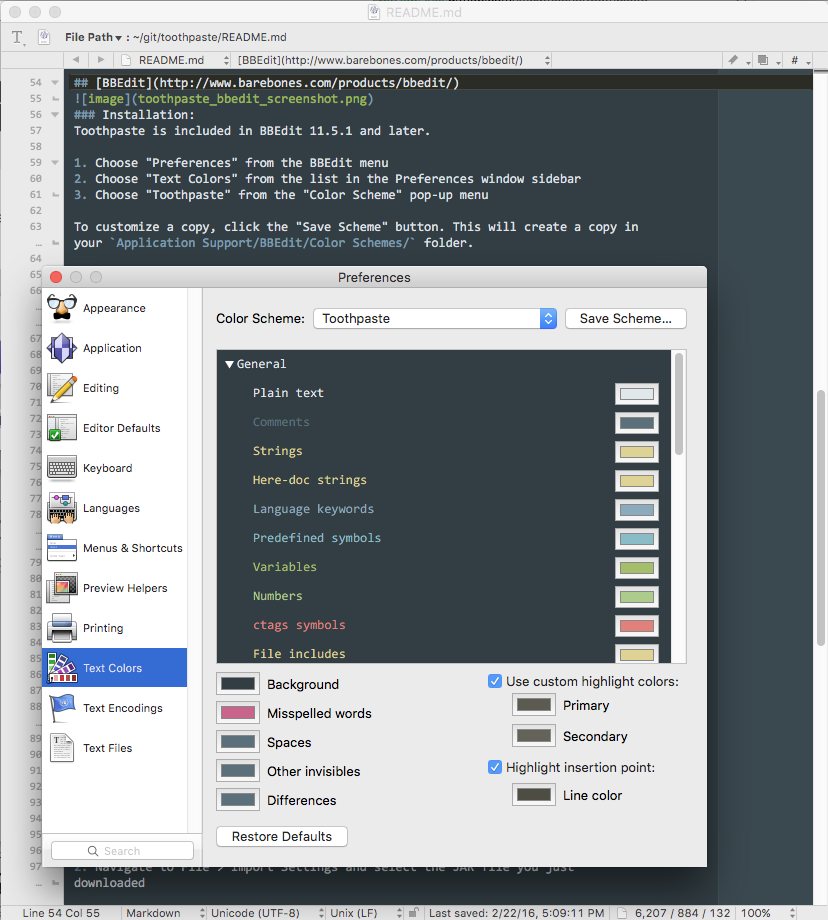Open the README.md document popup
This screenshot has height=920, width=828.
click(174, 60)
